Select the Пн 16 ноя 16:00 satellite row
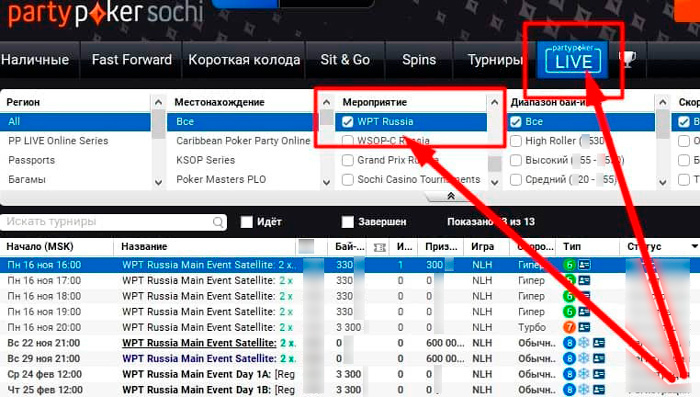The height and width of the screenshot is (397, 700). 350,265
